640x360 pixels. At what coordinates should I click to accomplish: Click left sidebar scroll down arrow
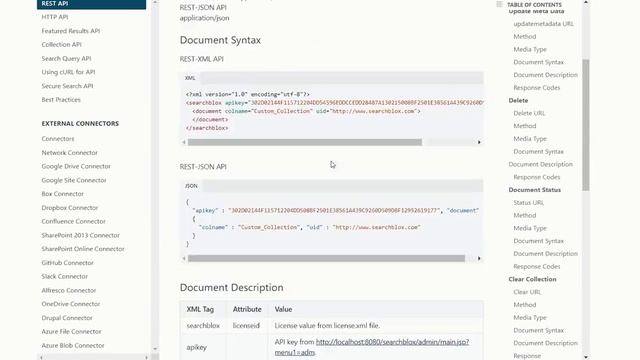coord(155,349)
